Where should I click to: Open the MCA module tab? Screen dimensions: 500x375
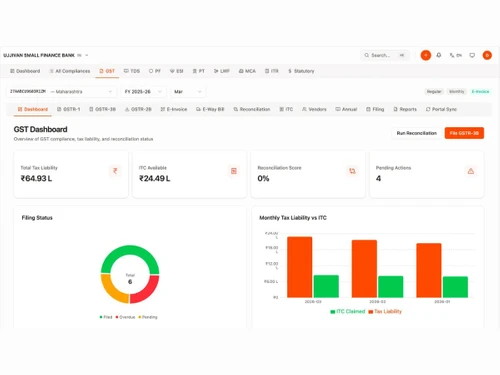[247, 71]
